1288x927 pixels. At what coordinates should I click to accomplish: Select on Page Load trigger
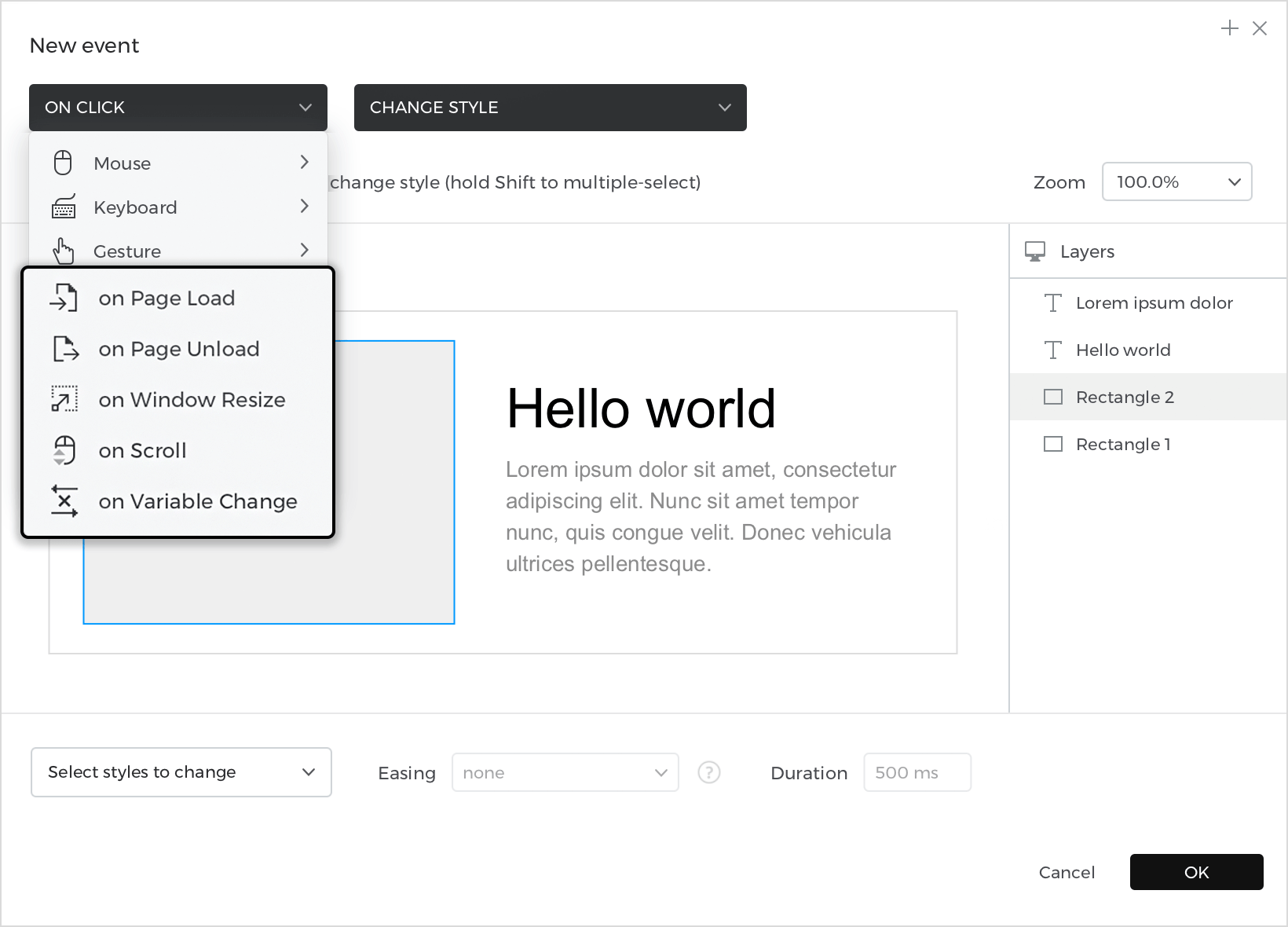(x=178, y=299)
